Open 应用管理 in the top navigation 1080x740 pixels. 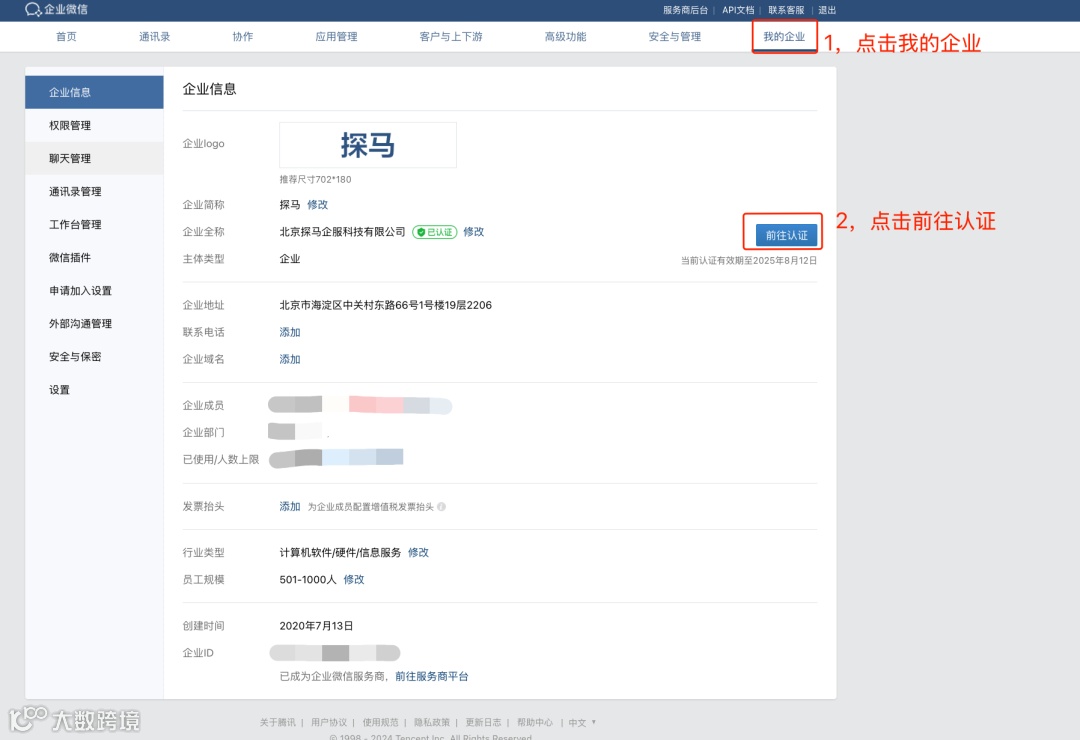point(336,37)
